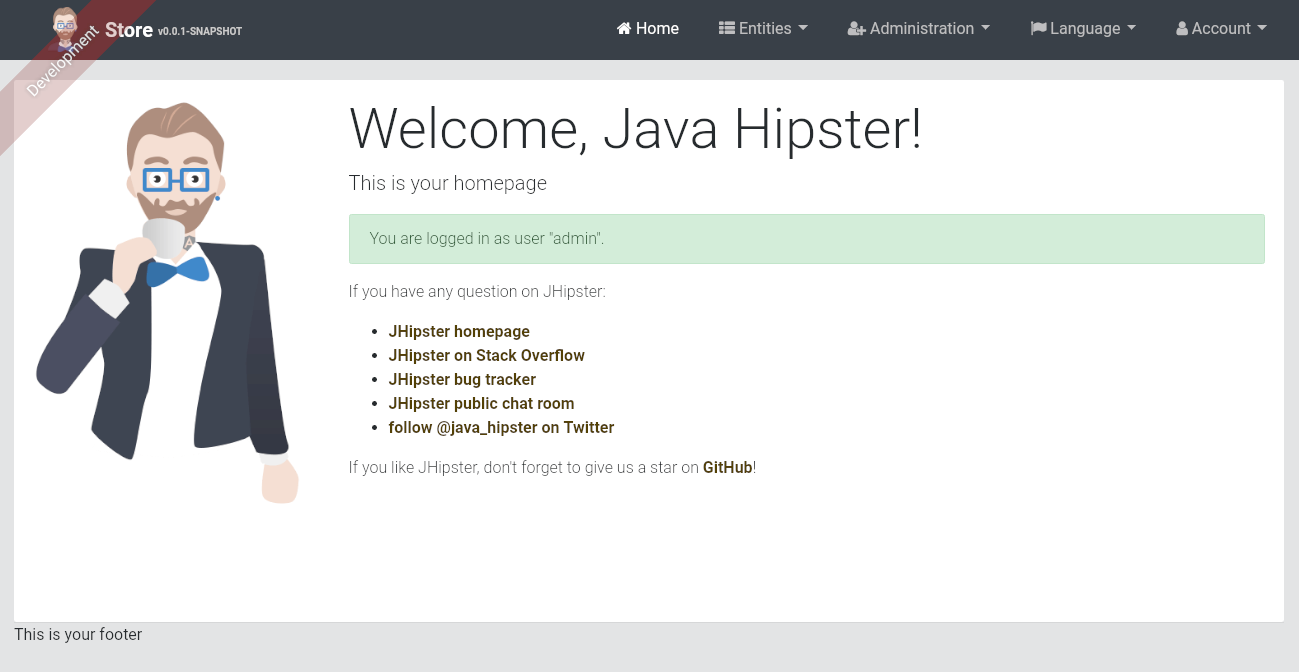Click the Welcome, Java Hipster! heading
This screenshot has height=672, width=1299.
(x=635, y=129)
